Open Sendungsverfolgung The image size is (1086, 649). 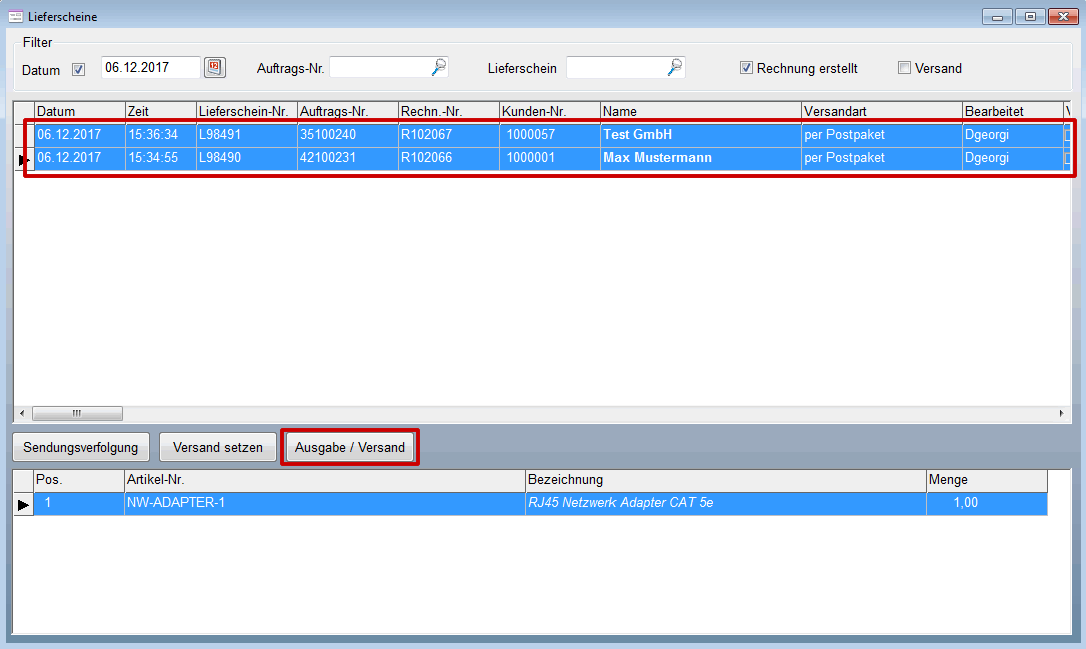coord(80,447)
